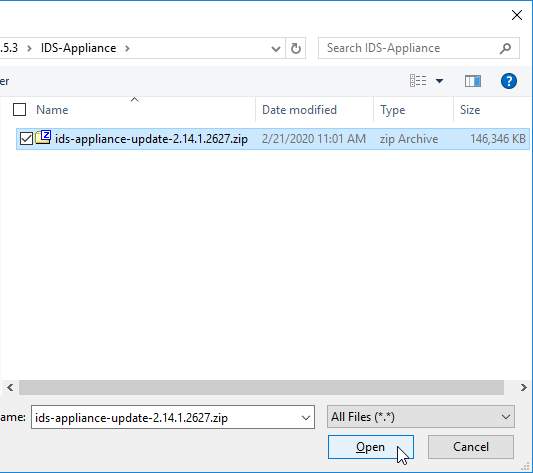Click the zip Archive type cell
Screen dimensions: 533x473
[x=409, y=139]
